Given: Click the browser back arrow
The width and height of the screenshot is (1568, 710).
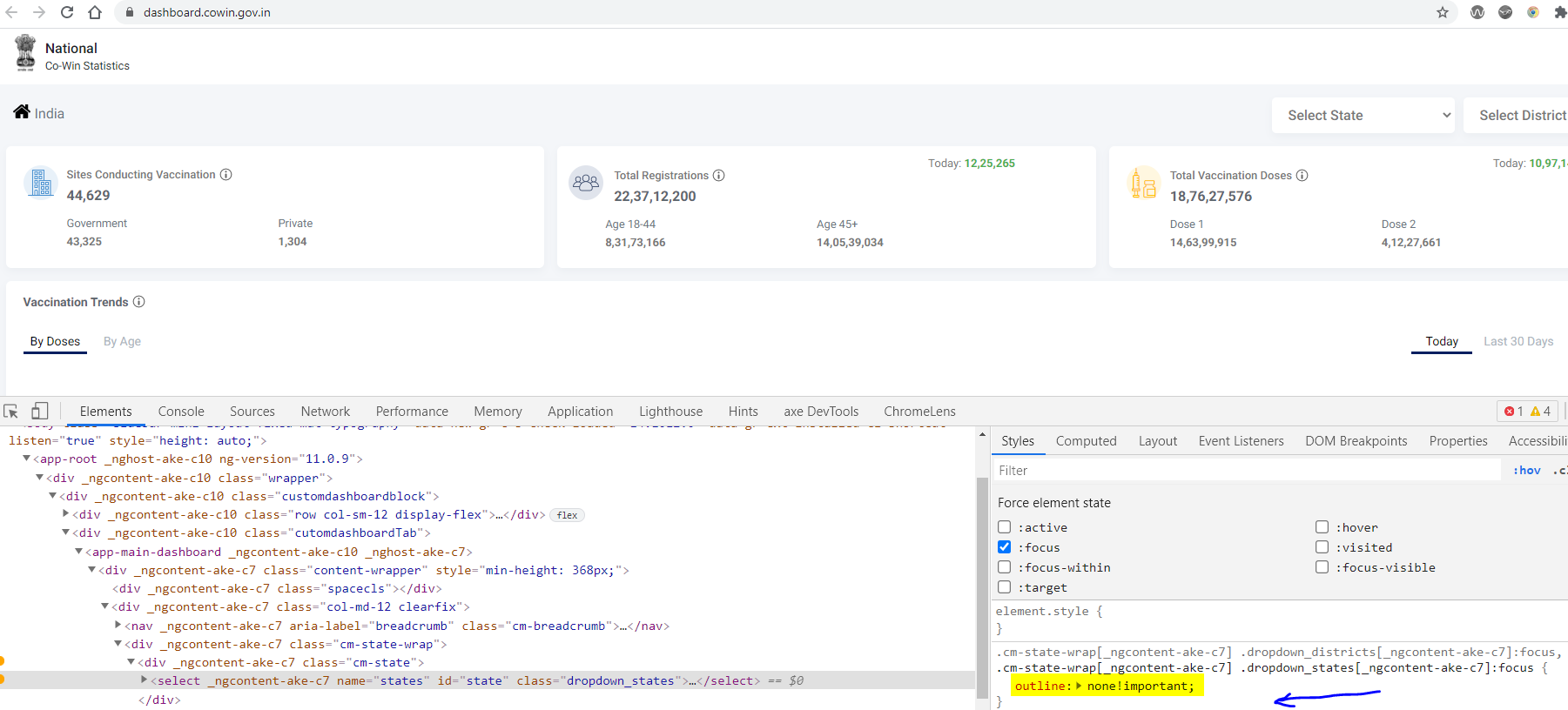Looking at the screenshot, I should 11,12.
